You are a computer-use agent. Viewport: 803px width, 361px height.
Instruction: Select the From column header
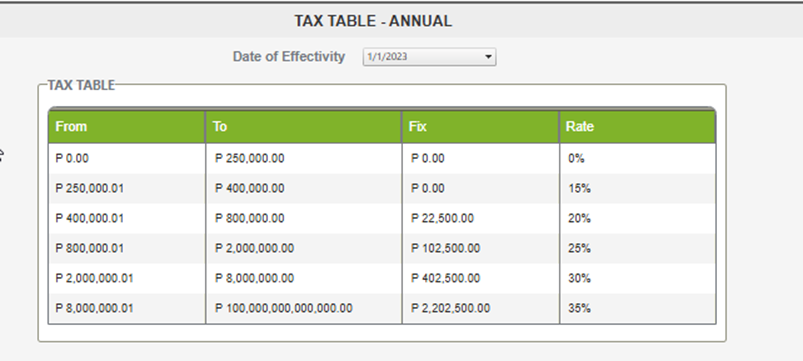click(x=126, y=126)
